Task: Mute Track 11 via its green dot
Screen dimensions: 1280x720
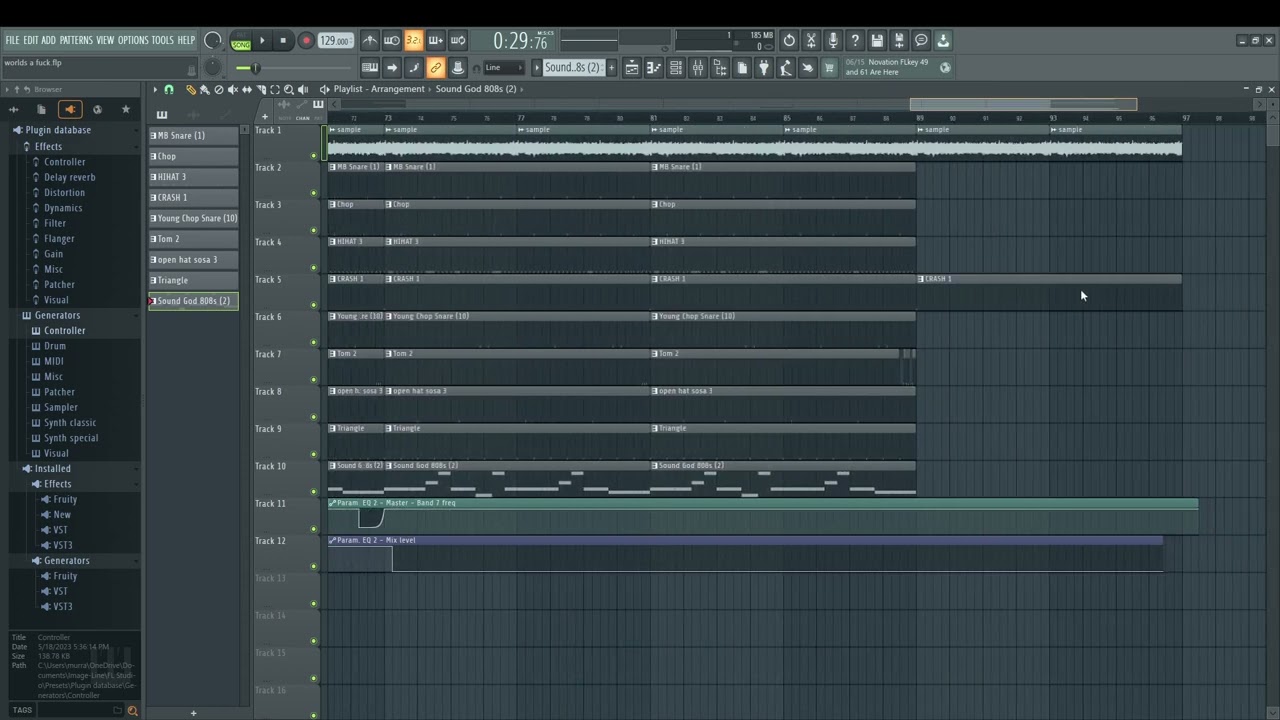Action: pos(314,530)
